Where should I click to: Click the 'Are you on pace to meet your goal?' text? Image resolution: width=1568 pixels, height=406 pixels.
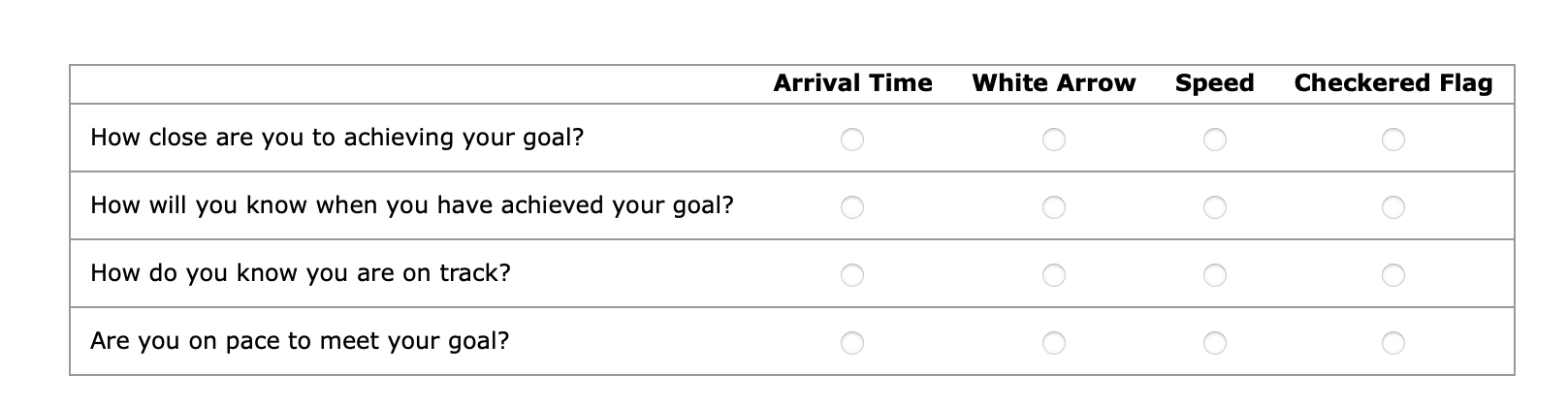(300, 341)
